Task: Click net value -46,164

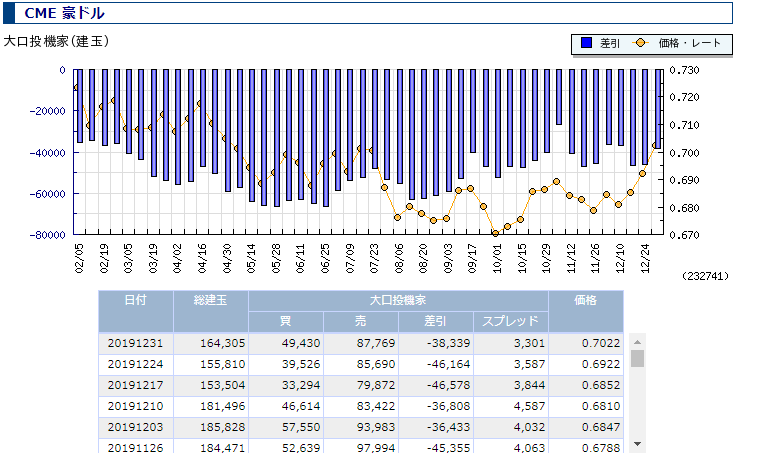Action: coord(449,364)
